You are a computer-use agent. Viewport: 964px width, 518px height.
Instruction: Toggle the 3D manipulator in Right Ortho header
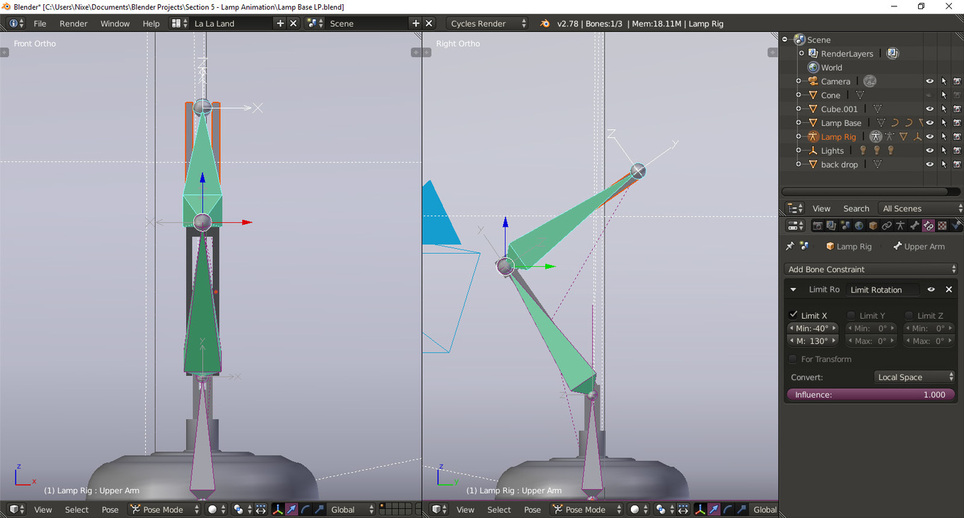[700, 509]
